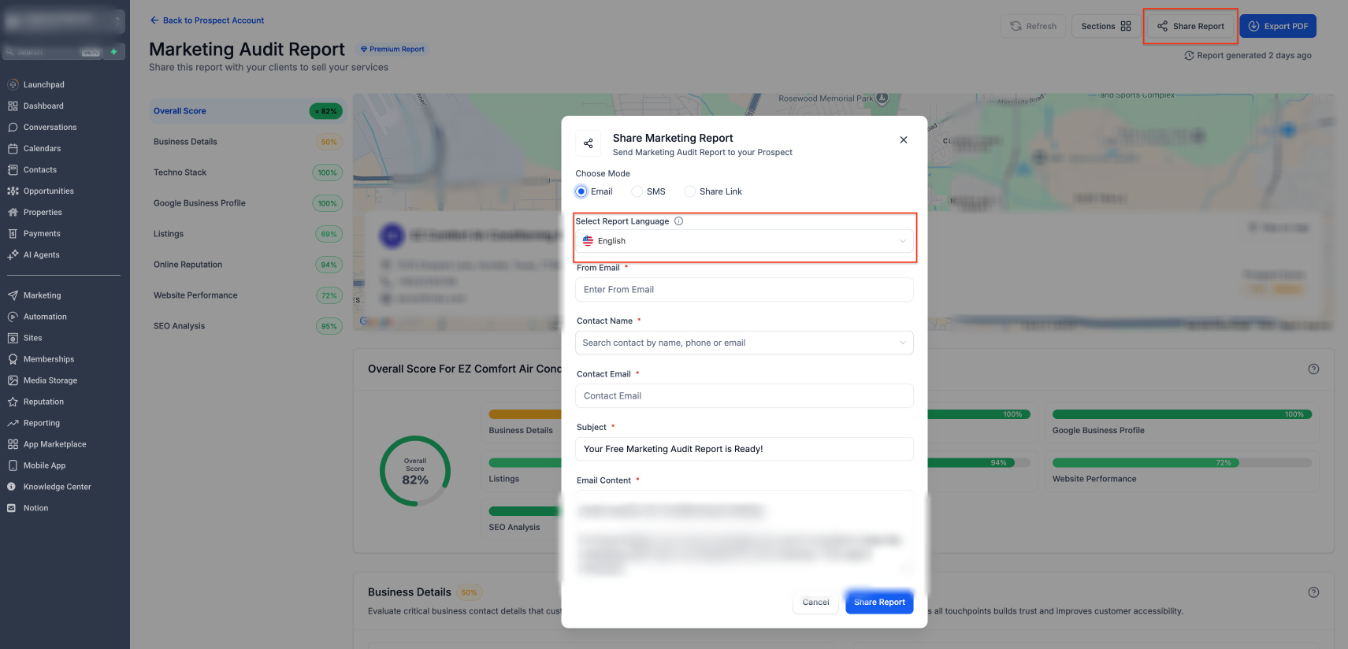Click the Subject input field
The height and width of the screenshot is (649, 1348).
pos(744,449)
